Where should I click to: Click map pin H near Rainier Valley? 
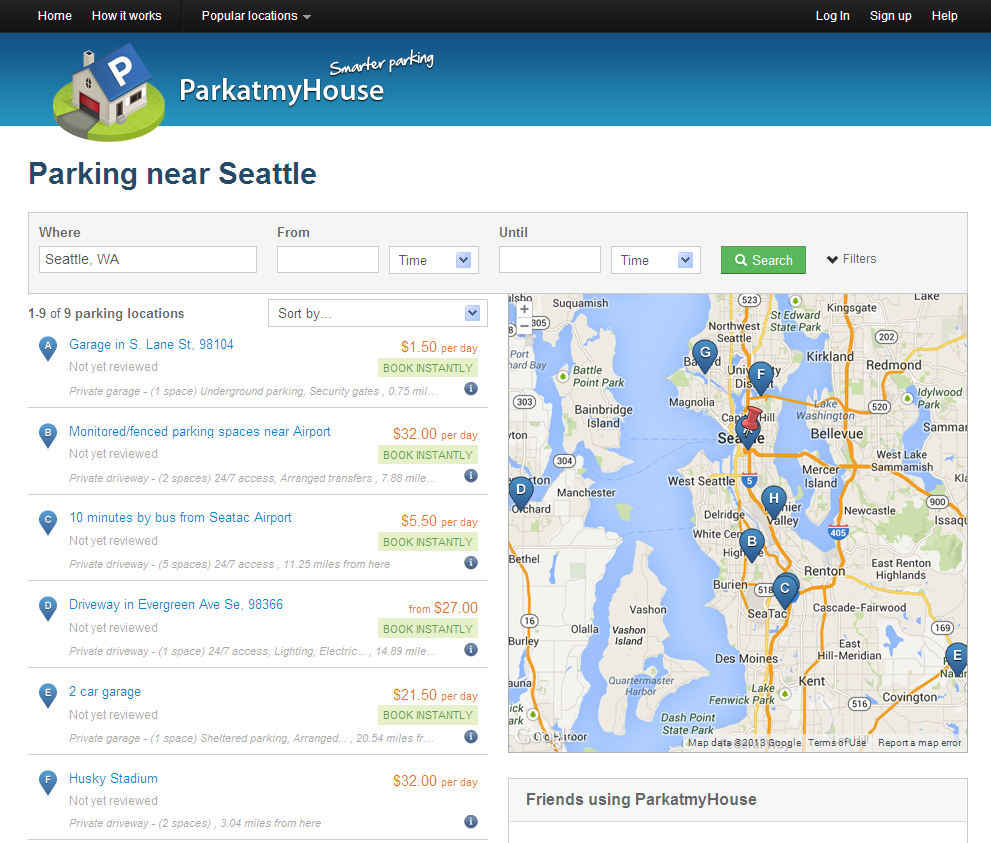(774, 501)
